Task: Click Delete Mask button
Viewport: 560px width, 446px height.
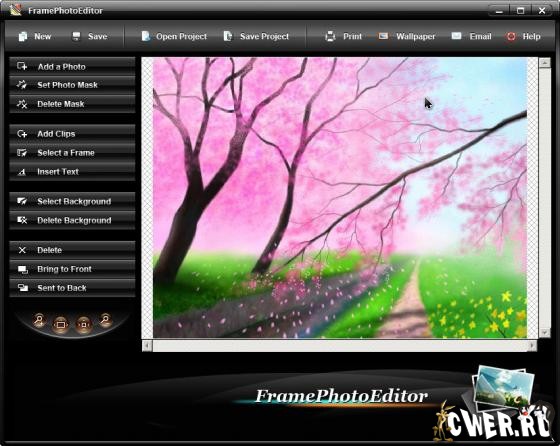Action: point(72,104)
